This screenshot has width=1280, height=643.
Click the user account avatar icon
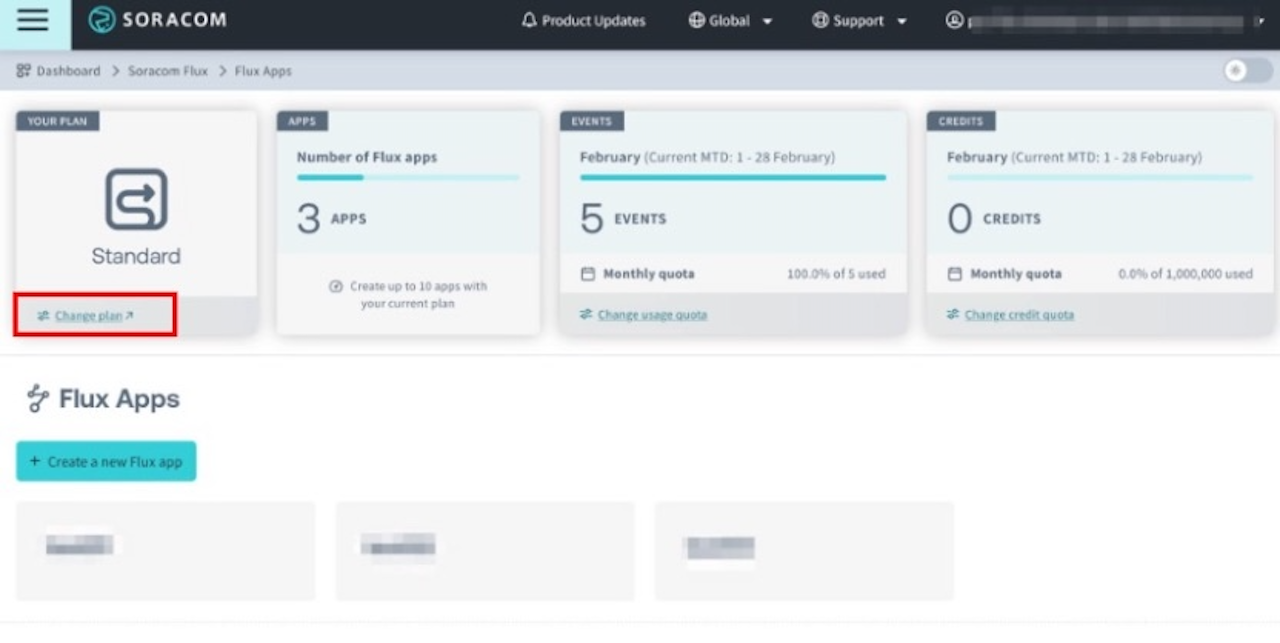tap(954, 21)
